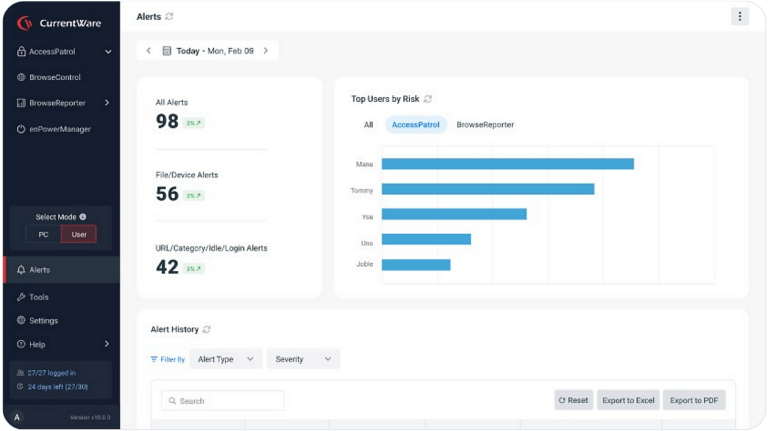Go to next day arrow
Screen dimensions: 768x431
[265, 50]
